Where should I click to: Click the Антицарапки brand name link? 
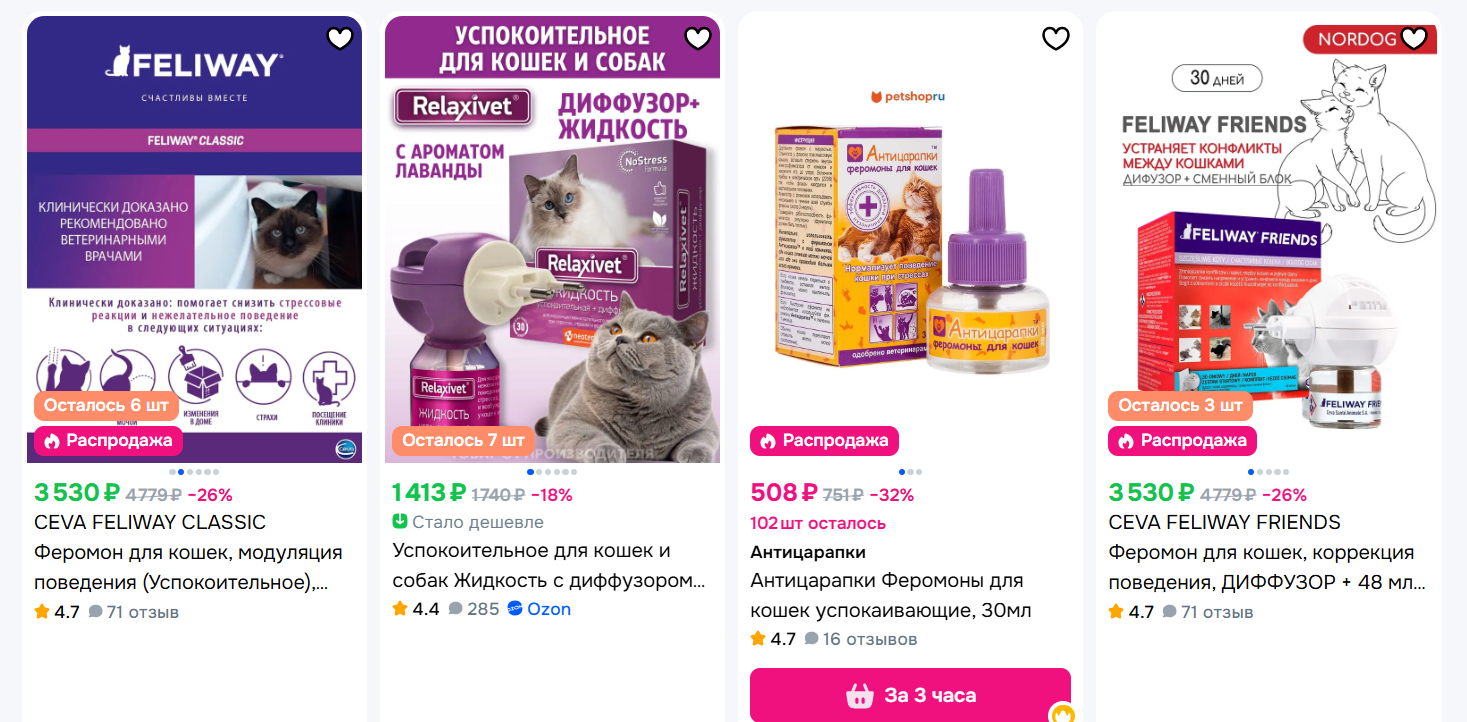[x=808, y=552]
